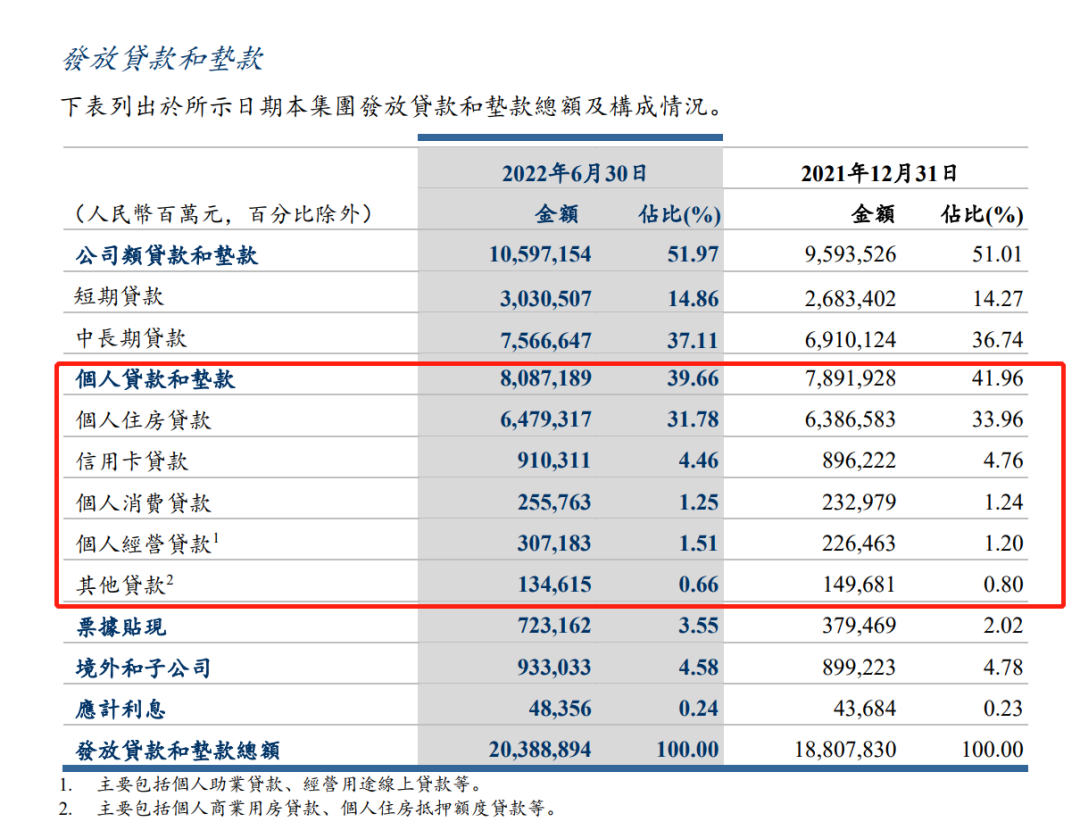Pick the 中長期貸款 amount 7,566,647

point(540,340)
